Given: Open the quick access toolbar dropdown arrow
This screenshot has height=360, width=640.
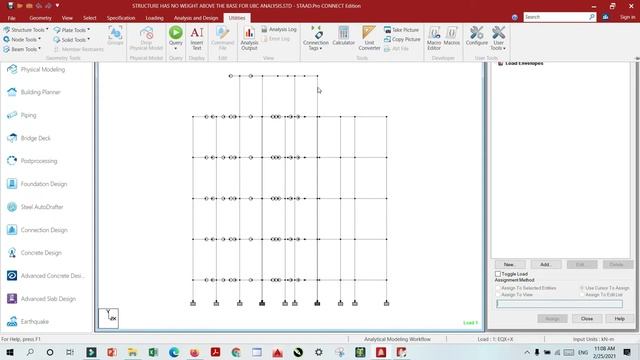Looking at the screenshot, I should [57, 6].
